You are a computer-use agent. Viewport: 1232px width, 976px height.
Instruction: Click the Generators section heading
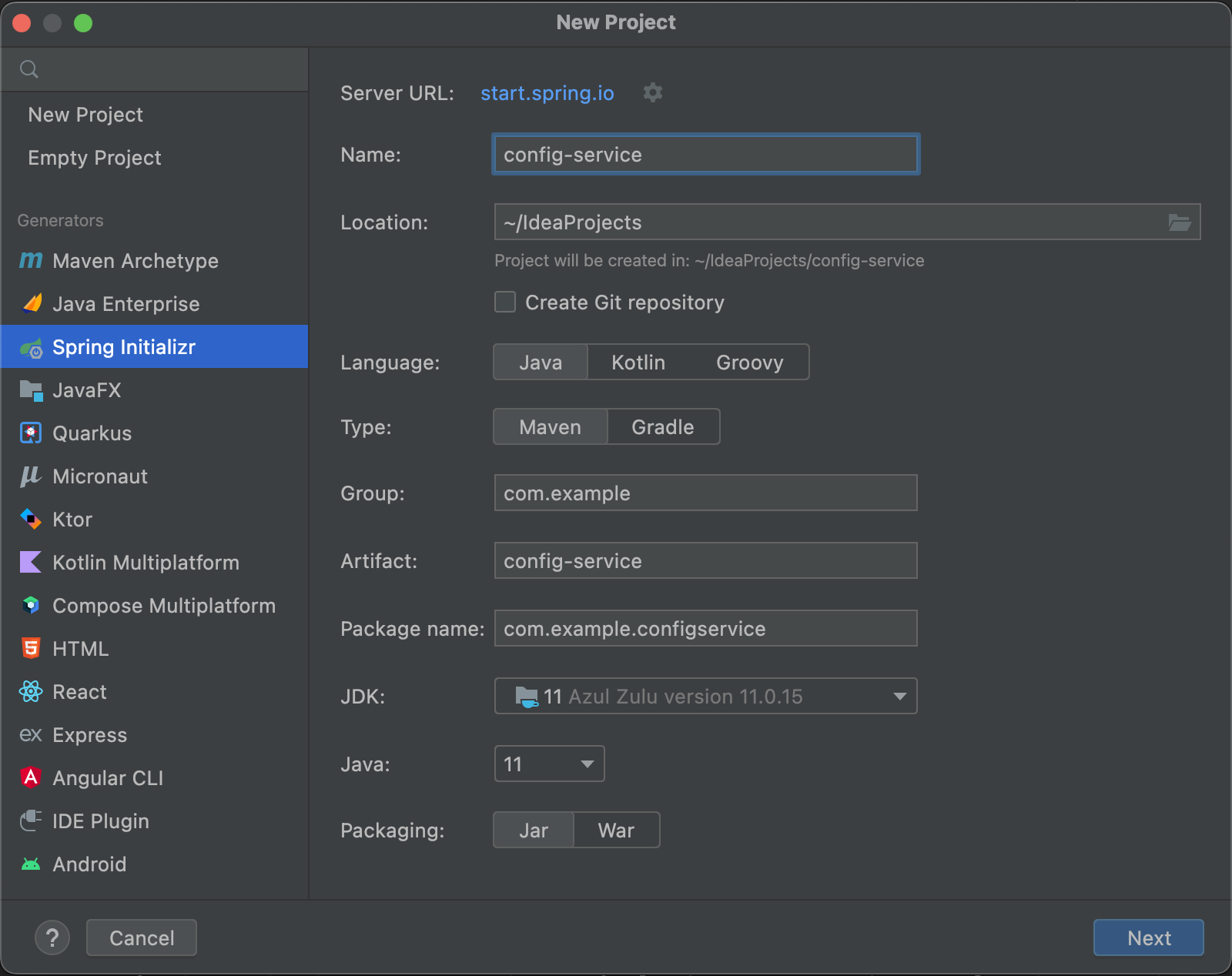pyautogui.click(x=60, y=221)
